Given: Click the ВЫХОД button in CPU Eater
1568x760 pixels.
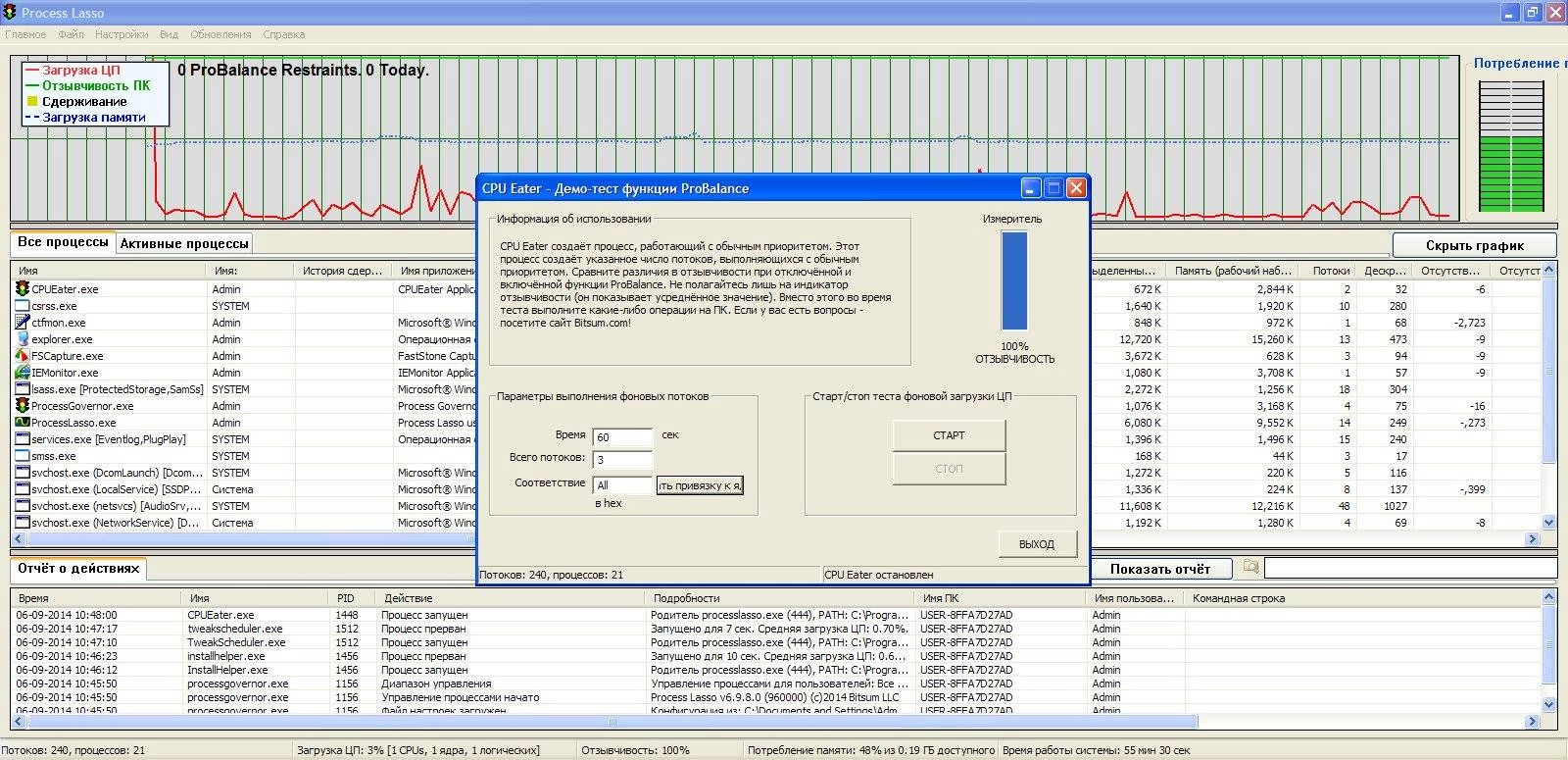Looking at the screenshot, I should pos(1037,544).
